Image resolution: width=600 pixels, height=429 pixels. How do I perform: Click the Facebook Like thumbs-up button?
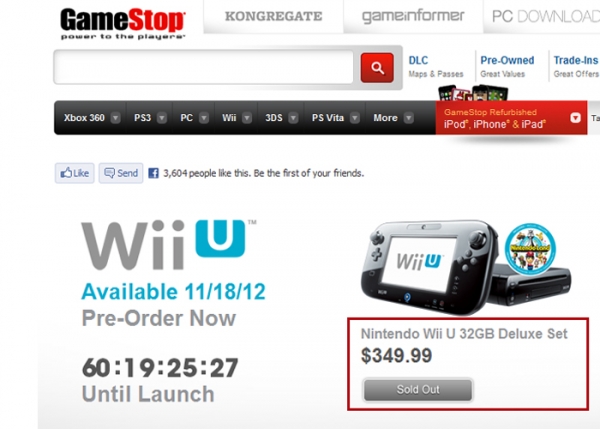point(74,173)
